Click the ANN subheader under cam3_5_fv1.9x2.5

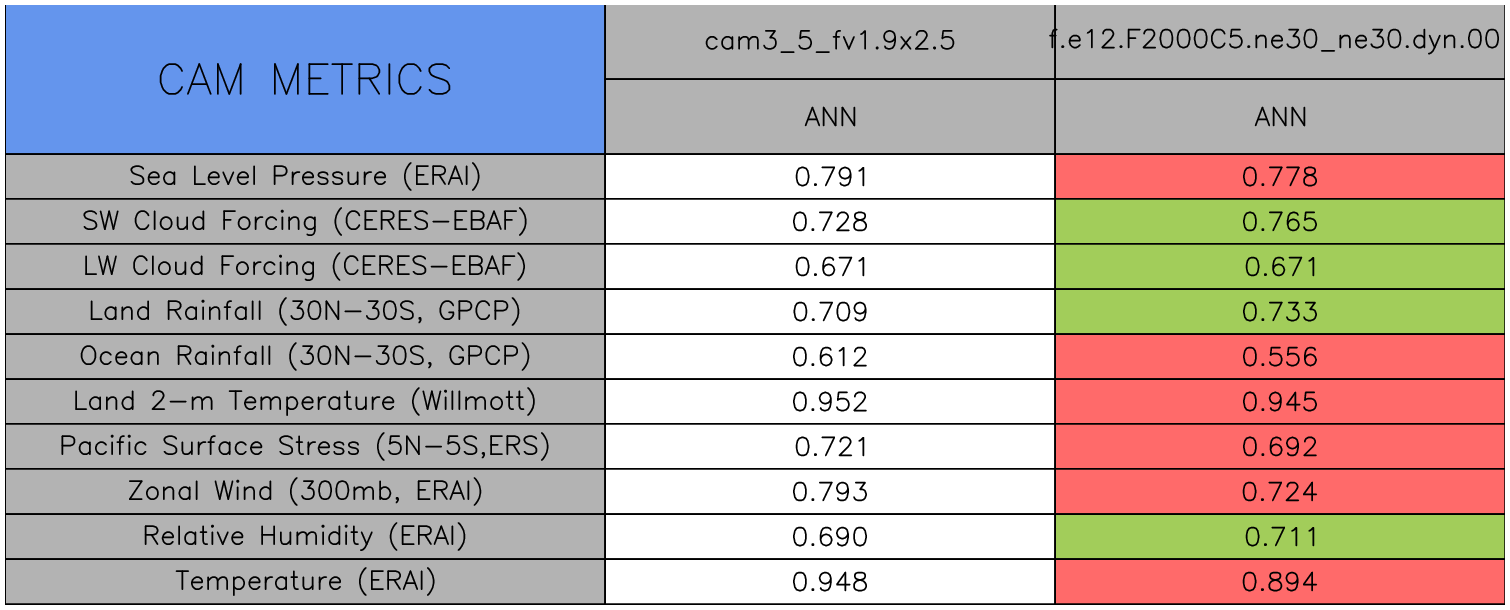point(830,117)
